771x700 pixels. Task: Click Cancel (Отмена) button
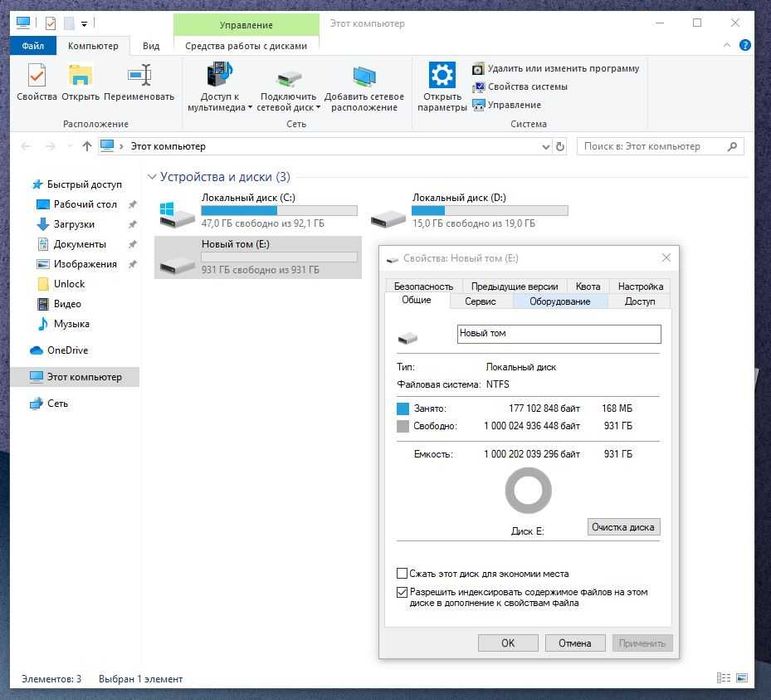tap(575, 643)
